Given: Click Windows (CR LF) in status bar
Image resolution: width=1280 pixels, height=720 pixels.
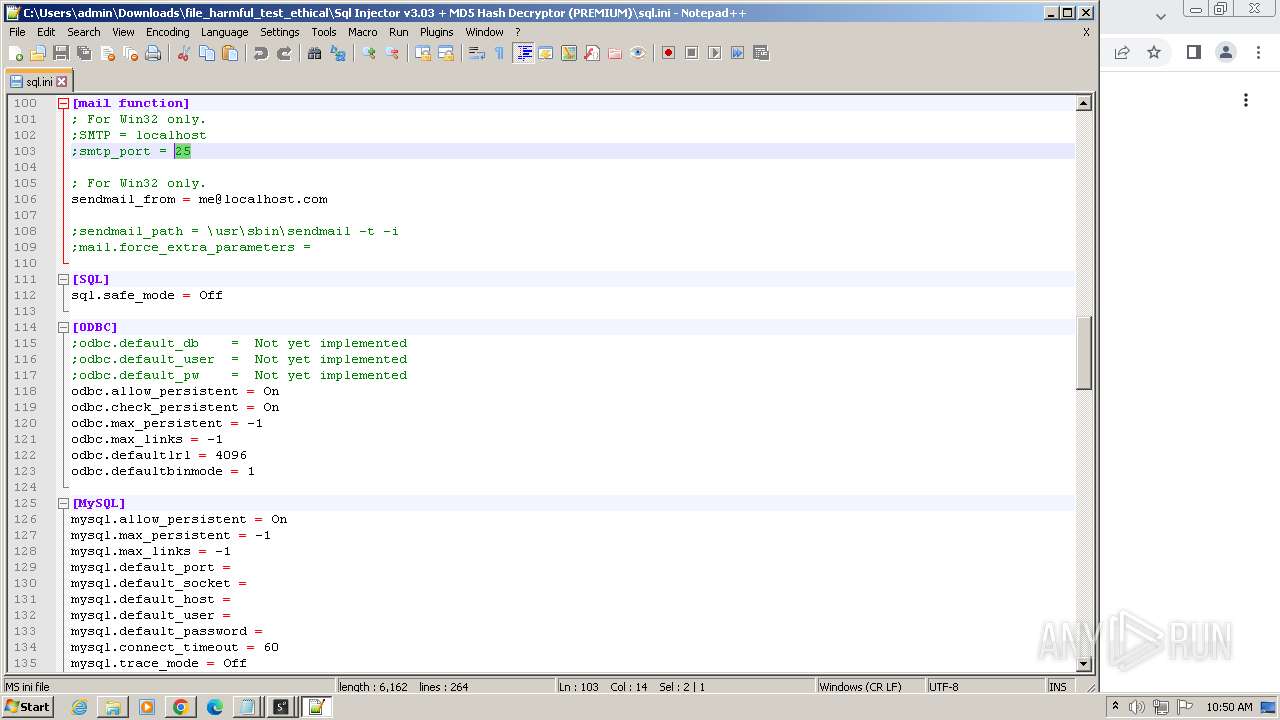Looking at the screenshot, I should pos(860,687).
